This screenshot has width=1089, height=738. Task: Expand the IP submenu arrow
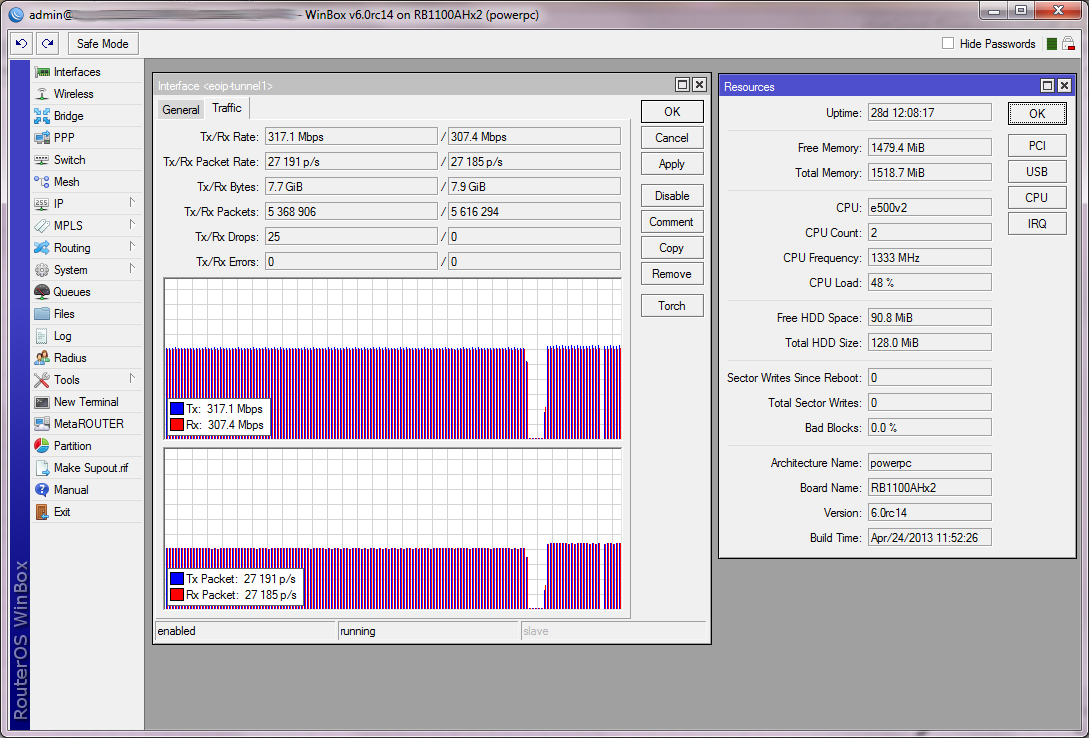pos(131,203)
